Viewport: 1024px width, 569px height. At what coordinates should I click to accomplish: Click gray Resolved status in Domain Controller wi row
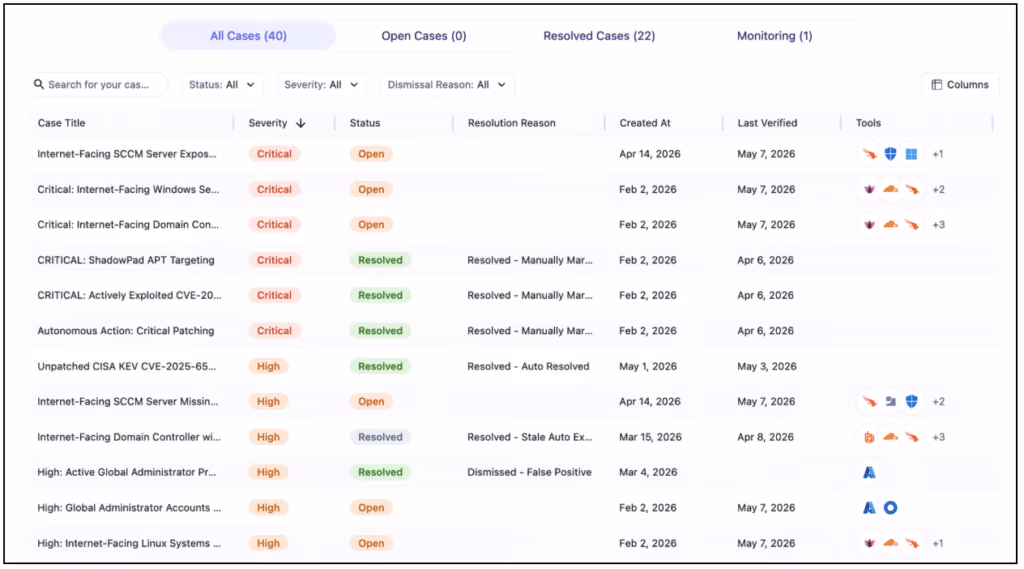pyautogui.click(x=380, y=437)
